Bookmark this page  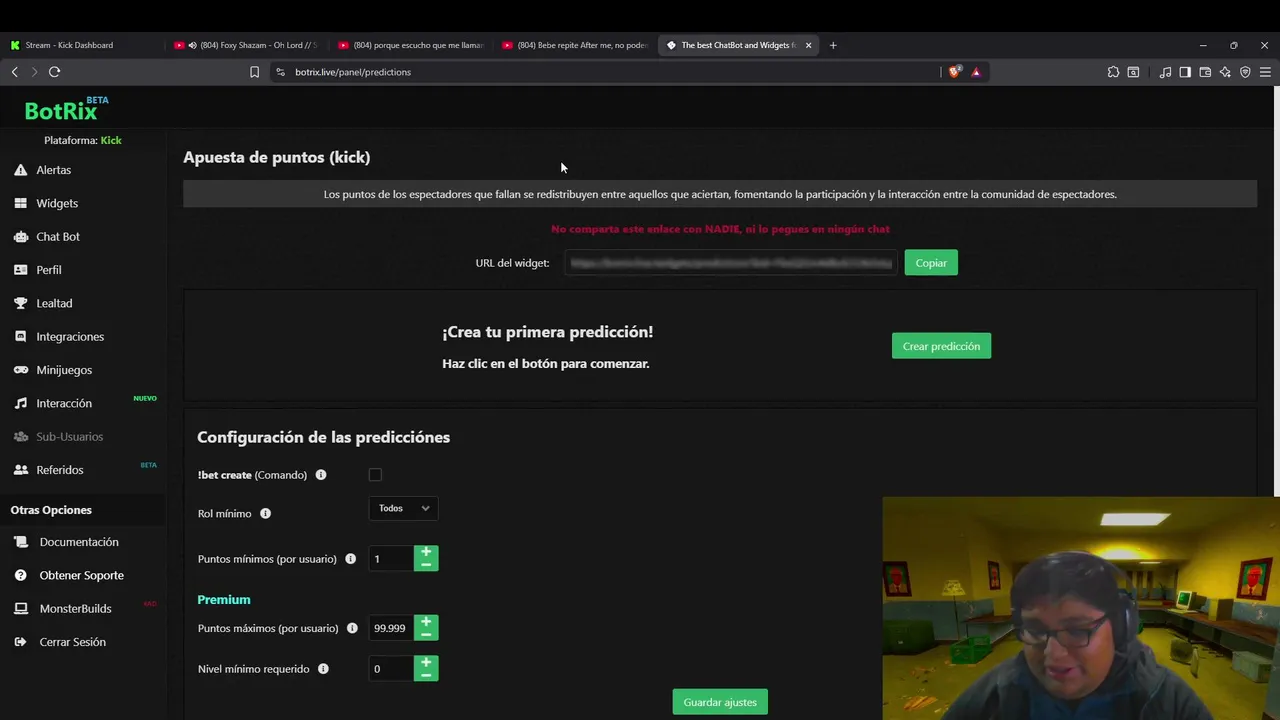pos(254,72)
